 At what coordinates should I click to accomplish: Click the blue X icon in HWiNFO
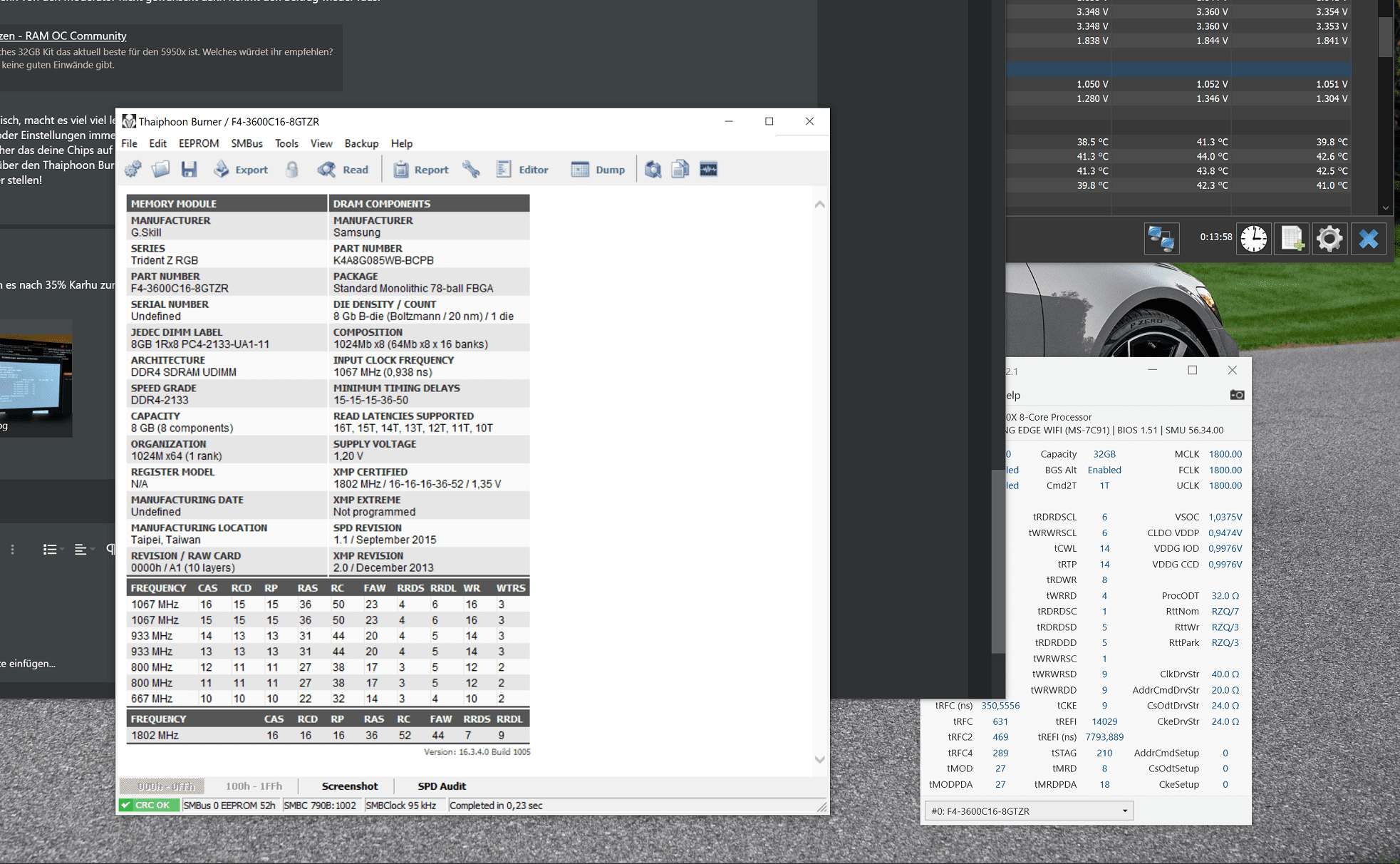pos(1368,238)
